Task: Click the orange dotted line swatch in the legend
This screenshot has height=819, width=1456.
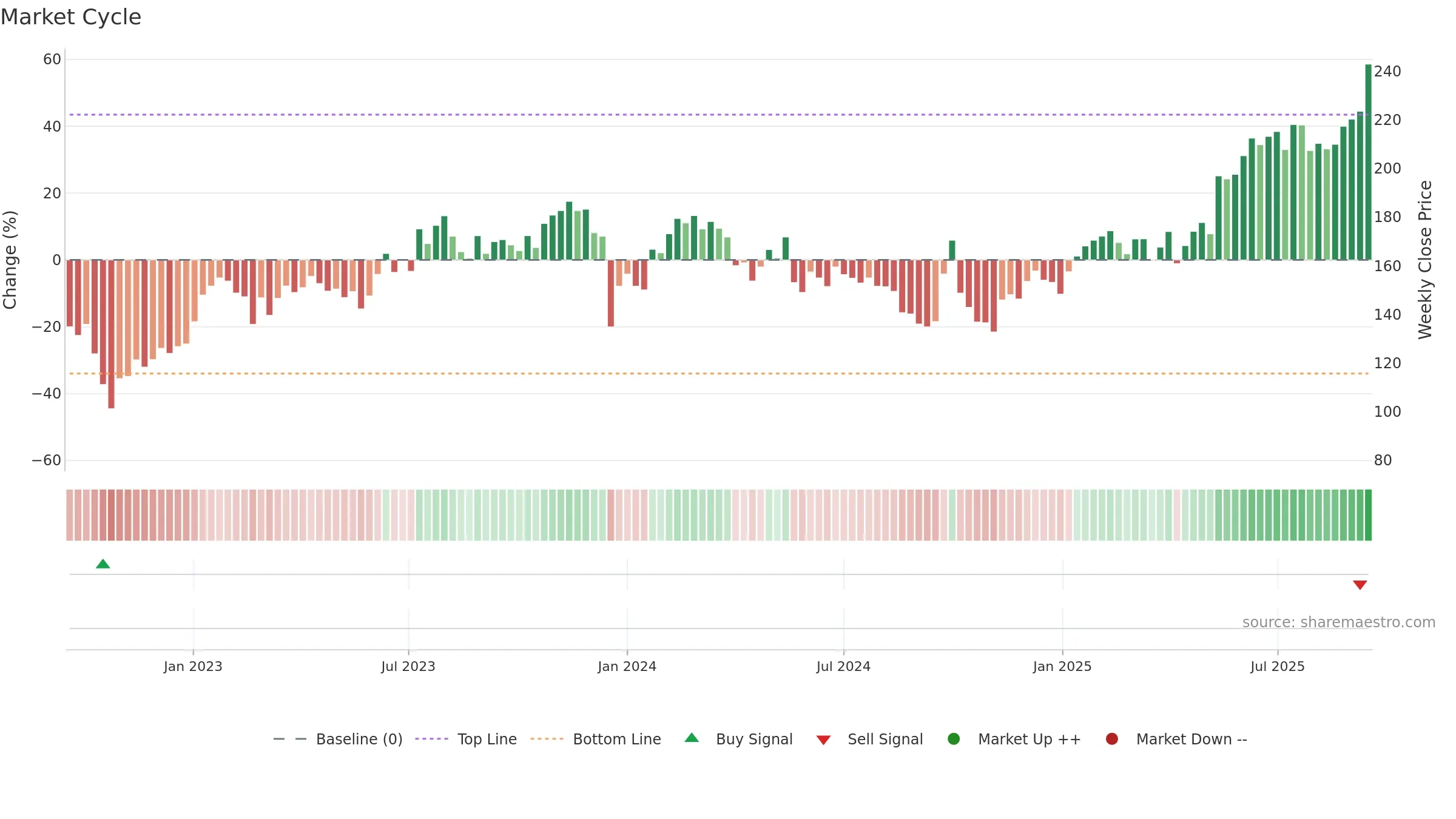Action: (x=547, y=739)
